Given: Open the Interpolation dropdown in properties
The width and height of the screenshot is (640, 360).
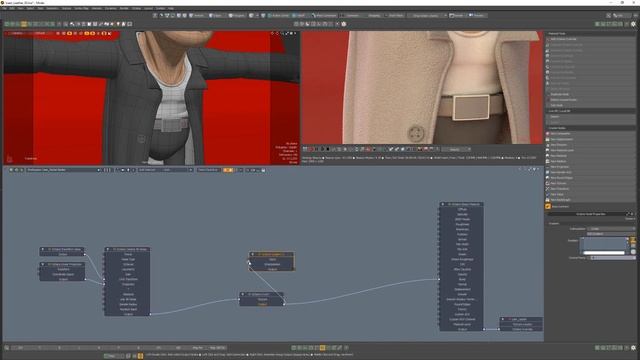Looking at the screenshot, I should coord(611,229).
